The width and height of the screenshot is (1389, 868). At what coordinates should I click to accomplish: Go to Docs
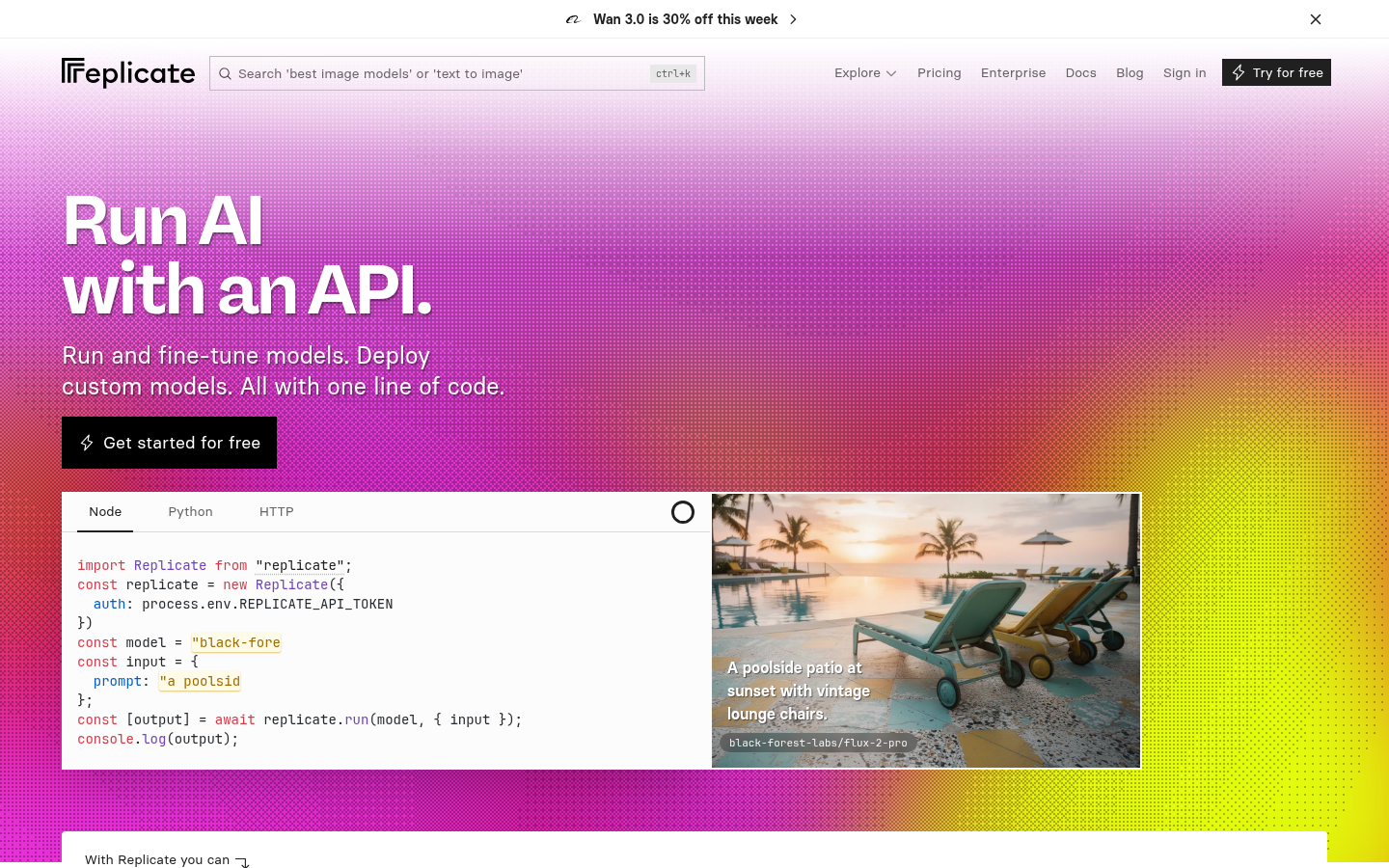coord(1080,73)
